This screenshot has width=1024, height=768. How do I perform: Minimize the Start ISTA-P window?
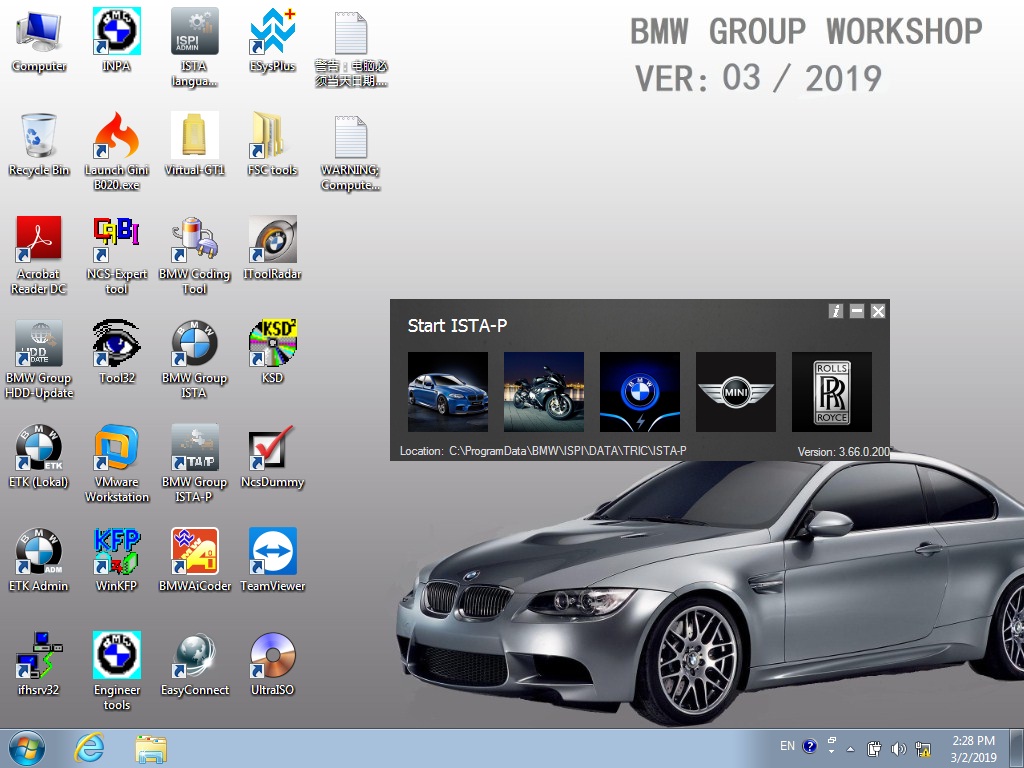[857, 312]
